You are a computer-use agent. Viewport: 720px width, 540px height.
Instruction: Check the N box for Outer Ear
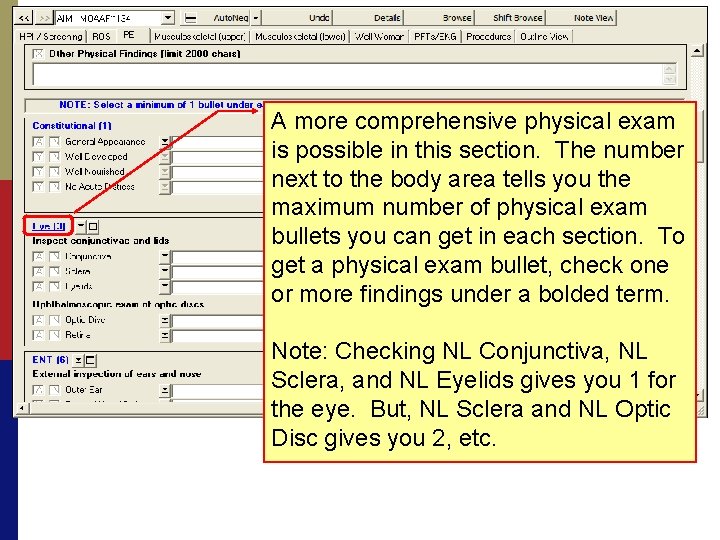pos(54,390)
